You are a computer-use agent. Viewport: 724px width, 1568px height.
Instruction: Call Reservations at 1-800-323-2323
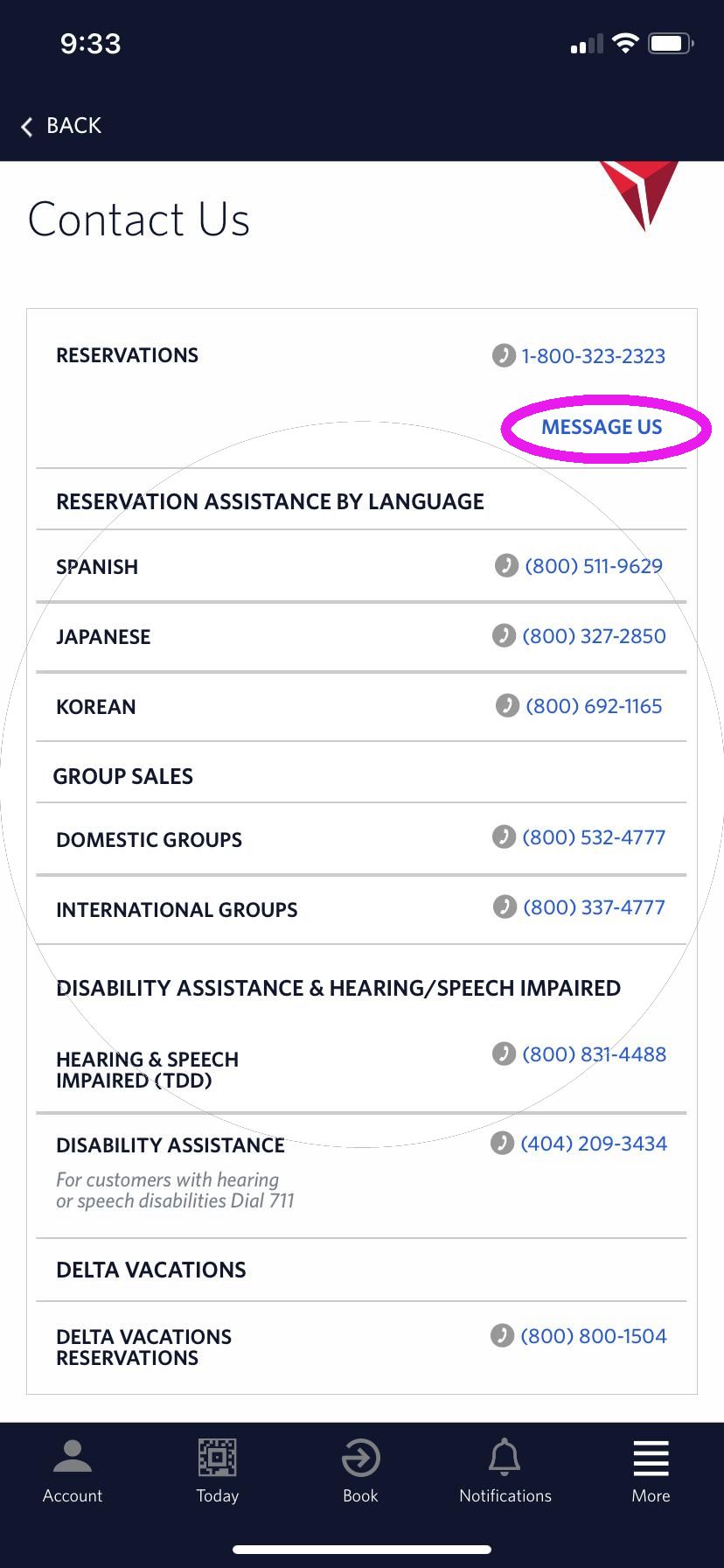pos(593,355)
